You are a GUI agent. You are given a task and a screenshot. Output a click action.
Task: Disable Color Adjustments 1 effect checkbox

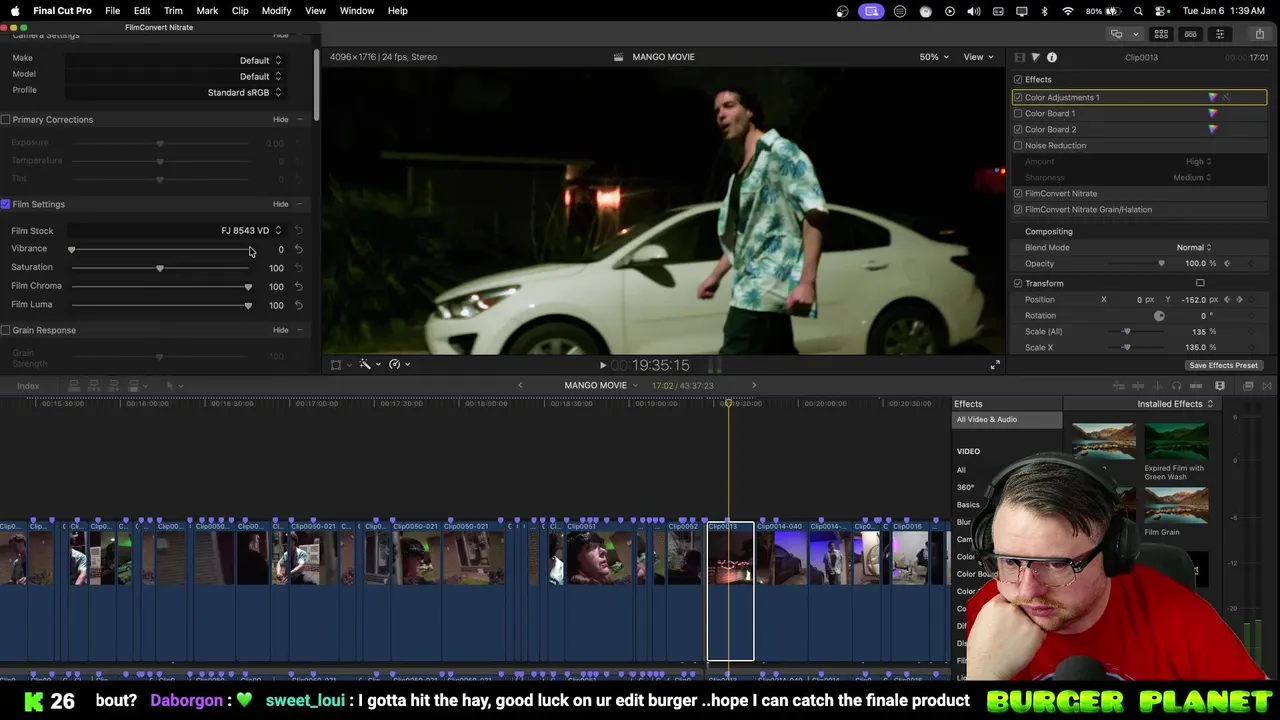tap(1018, 97)
